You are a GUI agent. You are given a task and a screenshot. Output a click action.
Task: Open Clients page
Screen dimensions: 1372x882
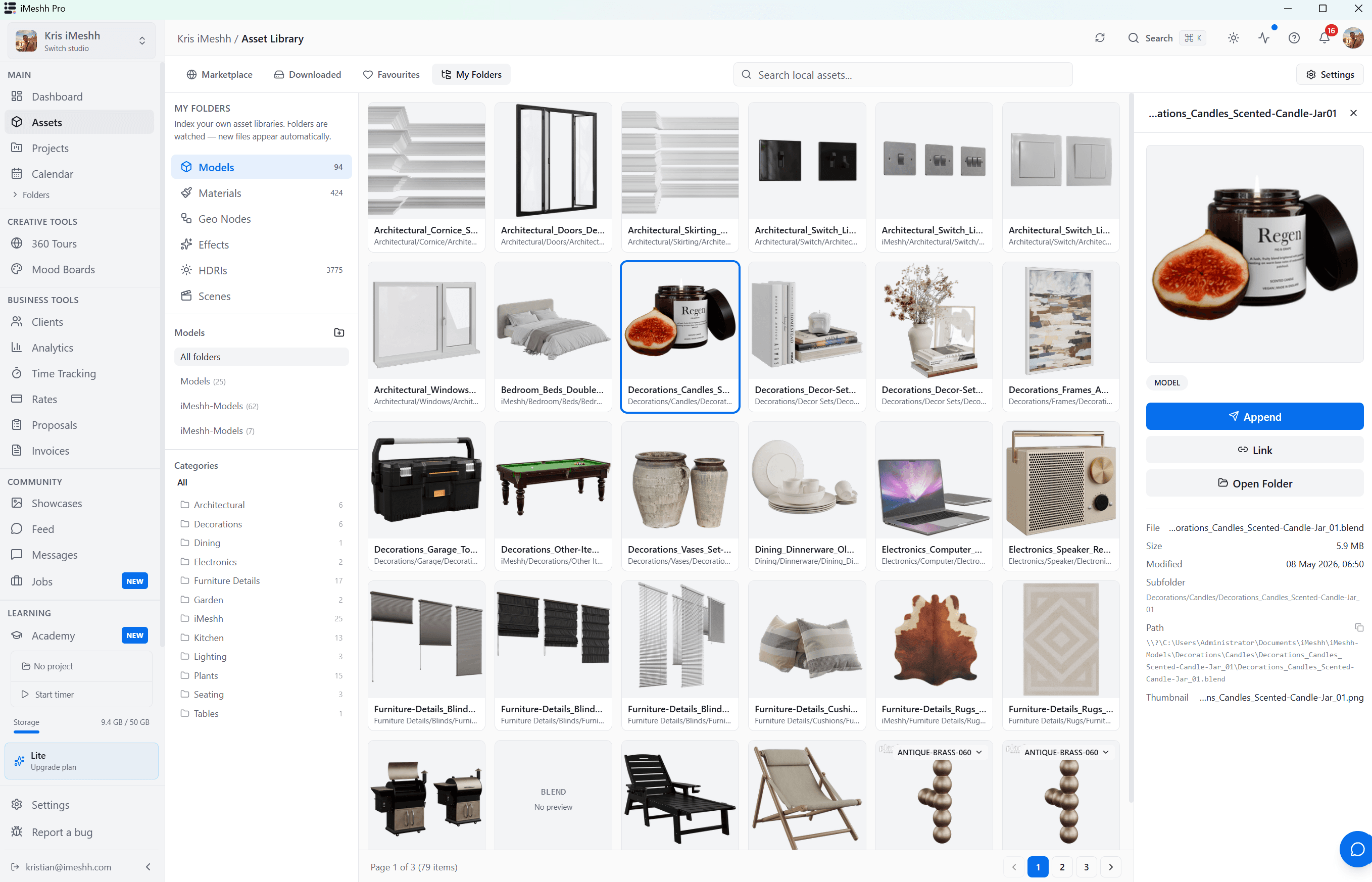(80, 322)
